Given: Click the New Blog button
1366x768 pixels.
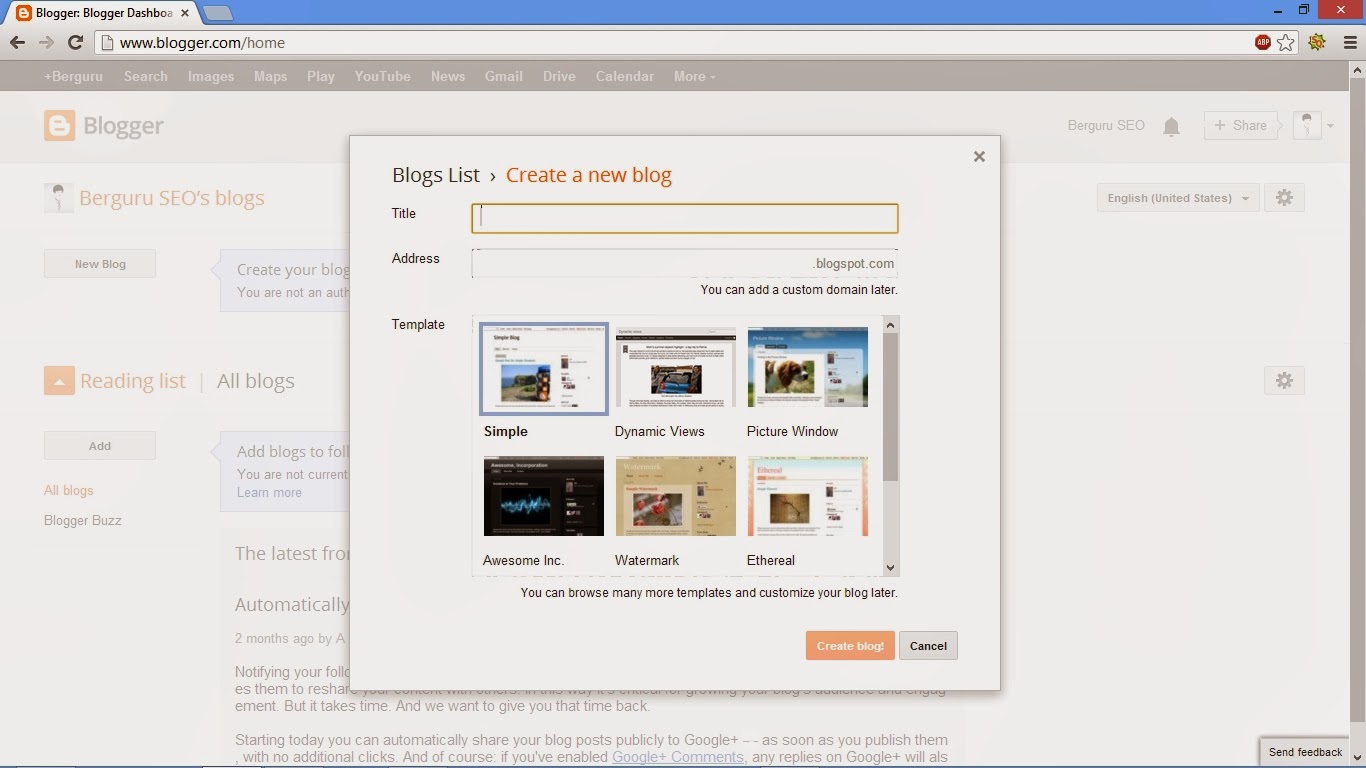Looking at the screenshot, I should point(100,264).
